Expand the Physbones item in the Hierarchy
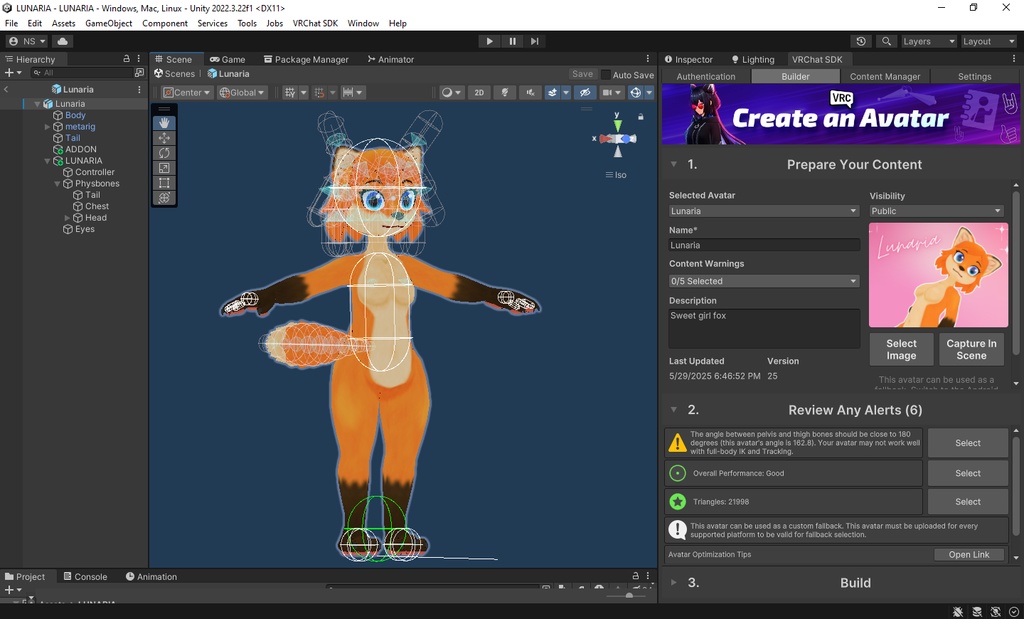The height and width of the screenshot is (619, 1024). [x=57, y=183]
